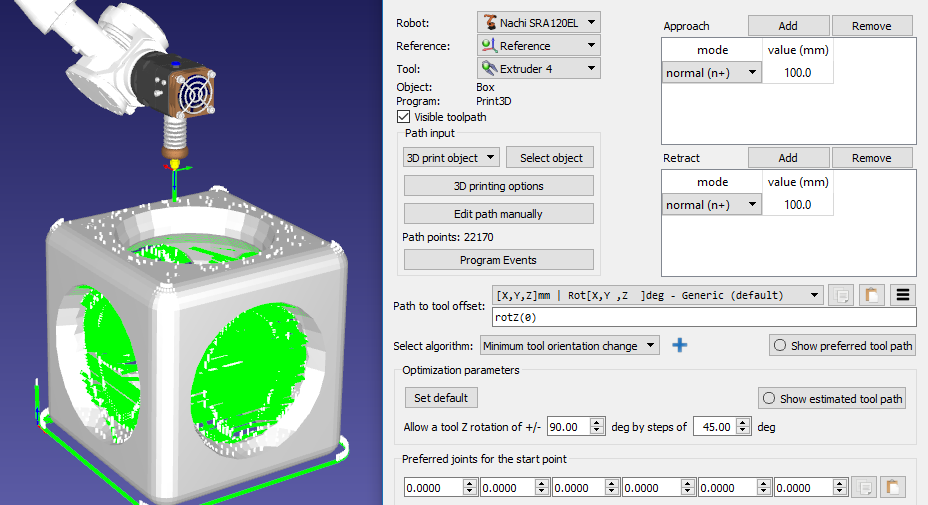
Task: Click the rotZ(0) tool offset text field
Action: (x=703, y=318)
